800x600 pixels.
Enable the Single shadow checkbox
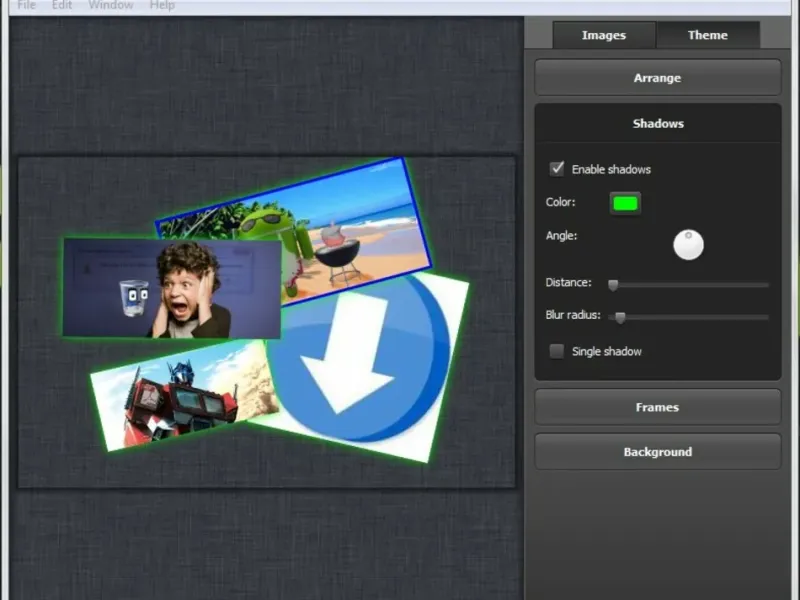coord(557,351)
